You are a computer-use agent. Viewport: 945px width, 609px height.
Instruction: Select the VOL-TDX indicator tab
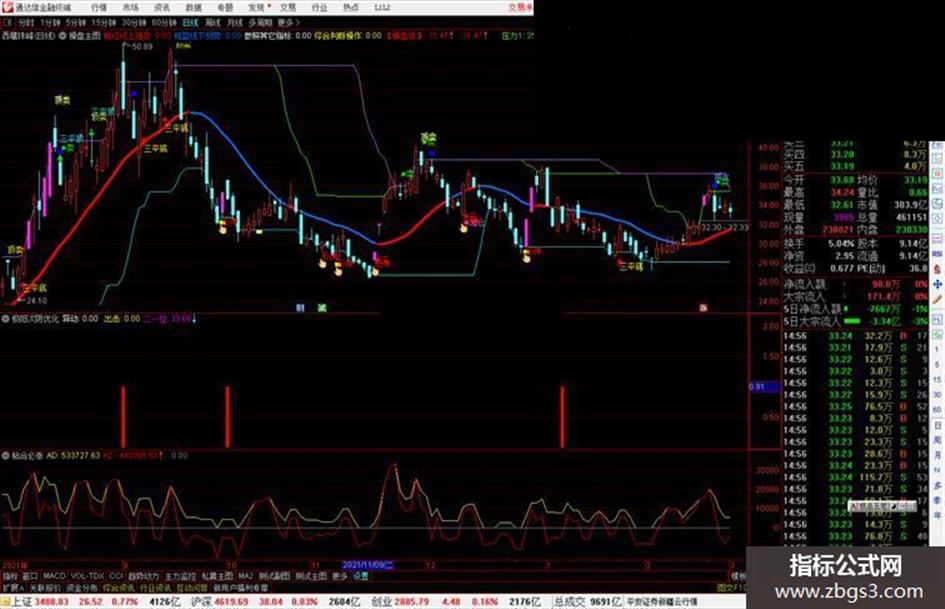87,576
